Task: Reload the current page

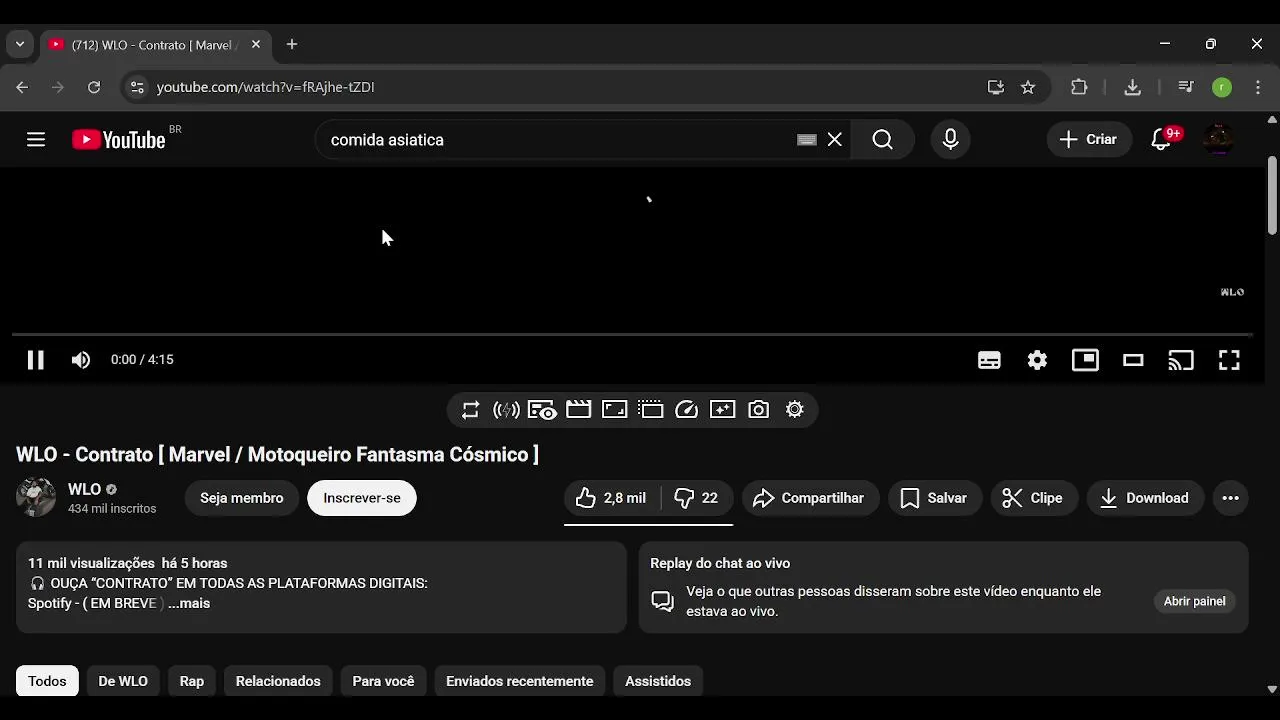Action: click(94, 87)
